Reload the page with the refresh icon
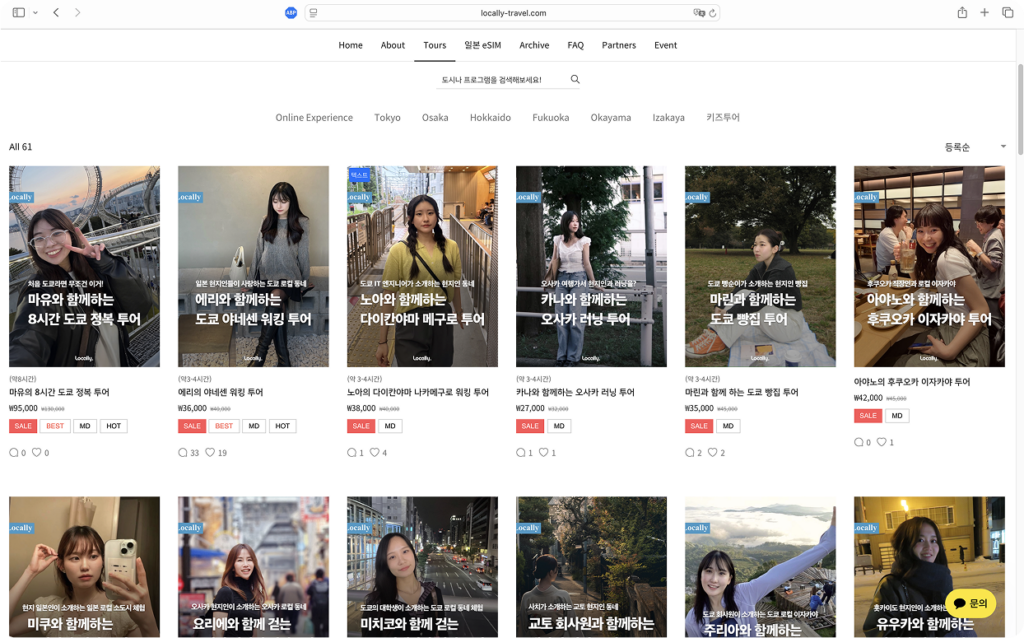This screenshot has width=1024, height=638. (711, 13)
